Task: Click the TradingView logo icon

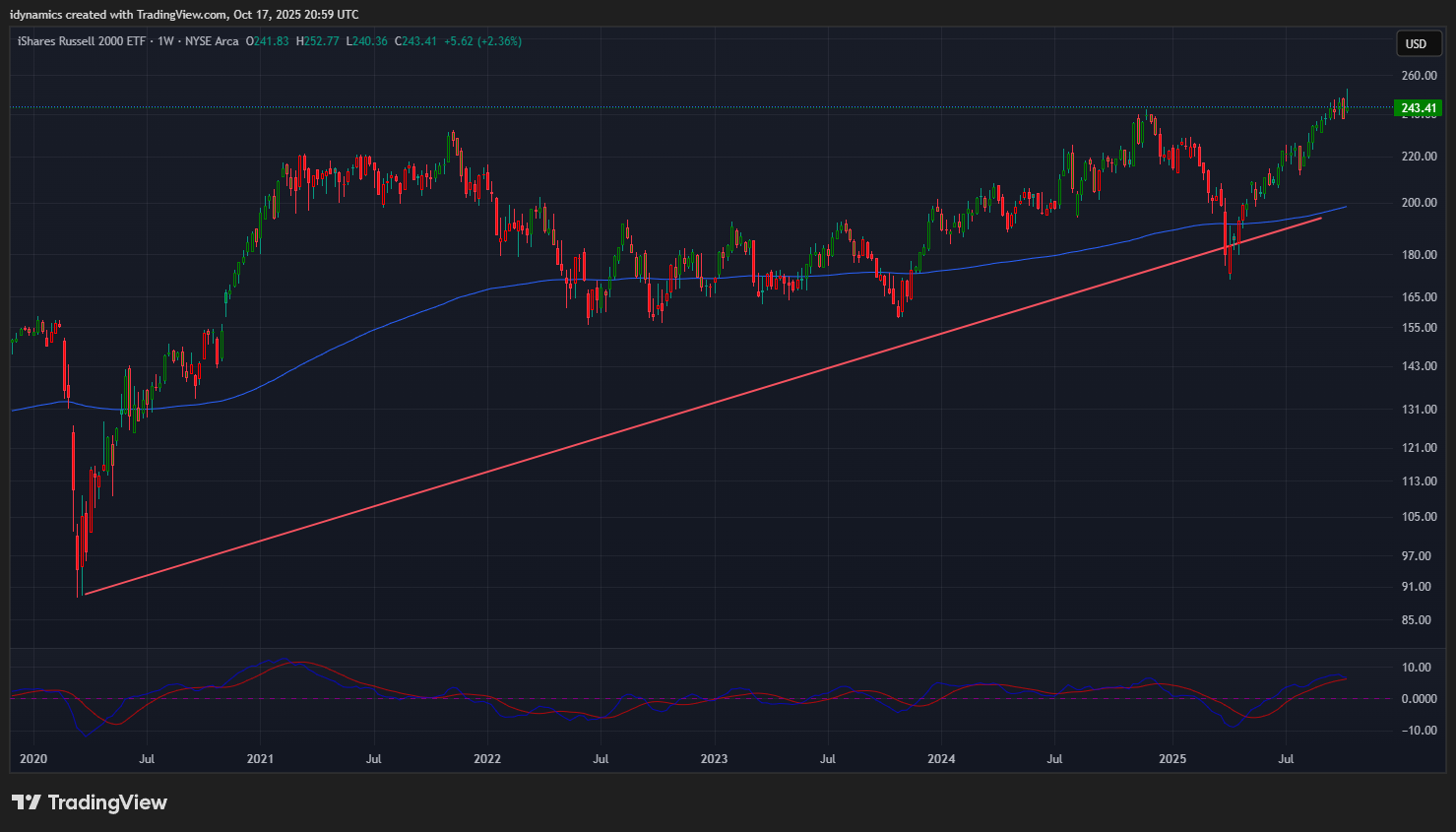Action: (x=27, y=802)
